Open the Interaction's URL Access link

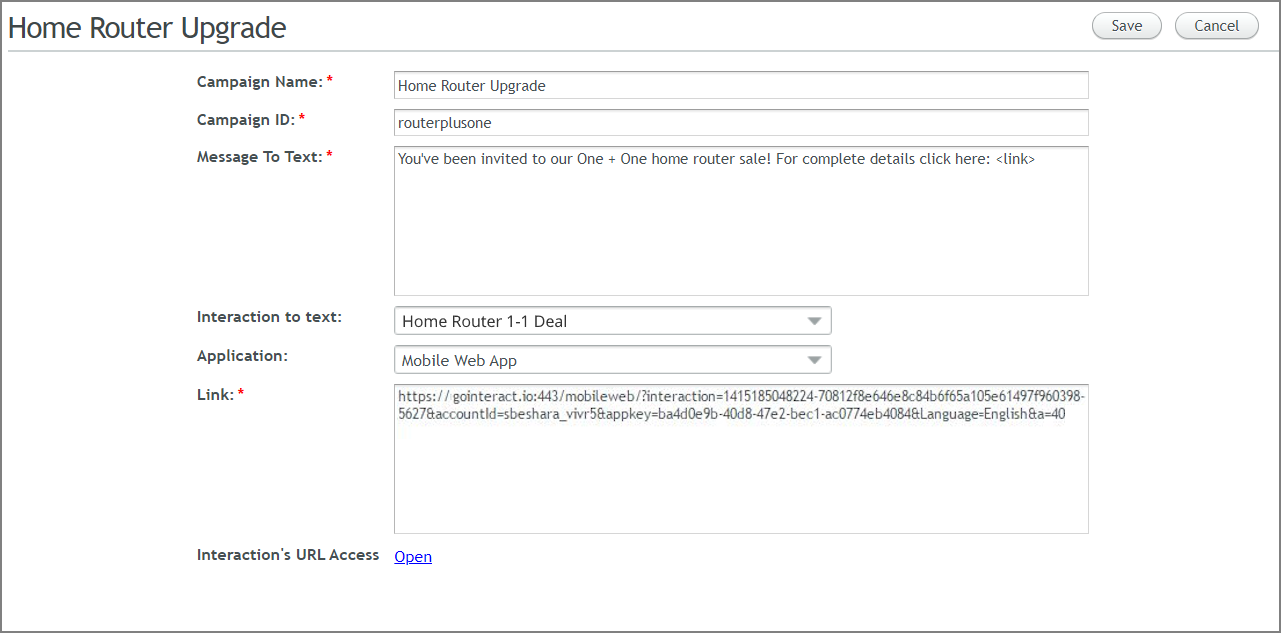[413, 557]
